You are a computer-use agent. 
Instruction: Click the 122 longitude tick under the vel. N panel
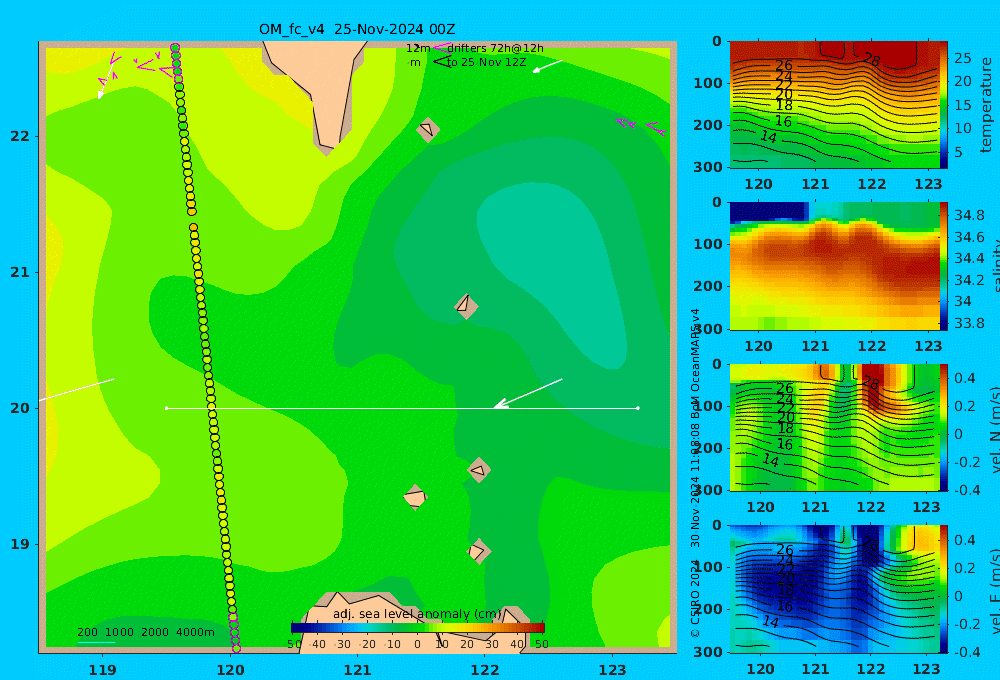pos(871,508)
